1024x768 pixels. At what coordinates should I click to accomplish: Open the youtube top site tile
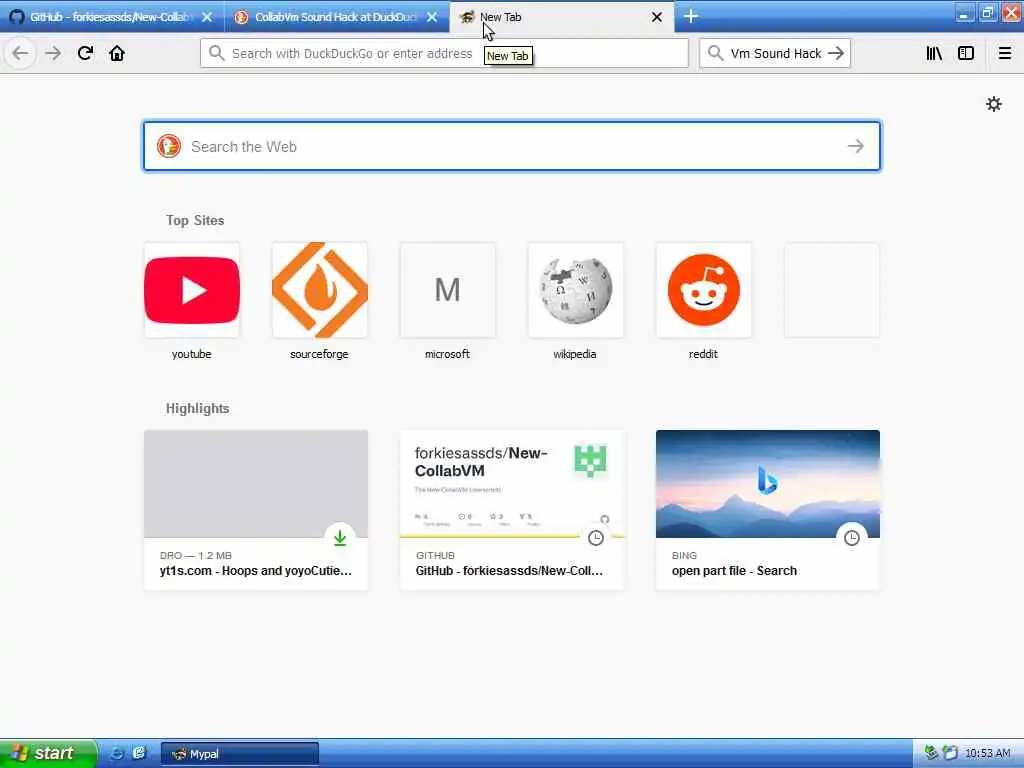191,290
